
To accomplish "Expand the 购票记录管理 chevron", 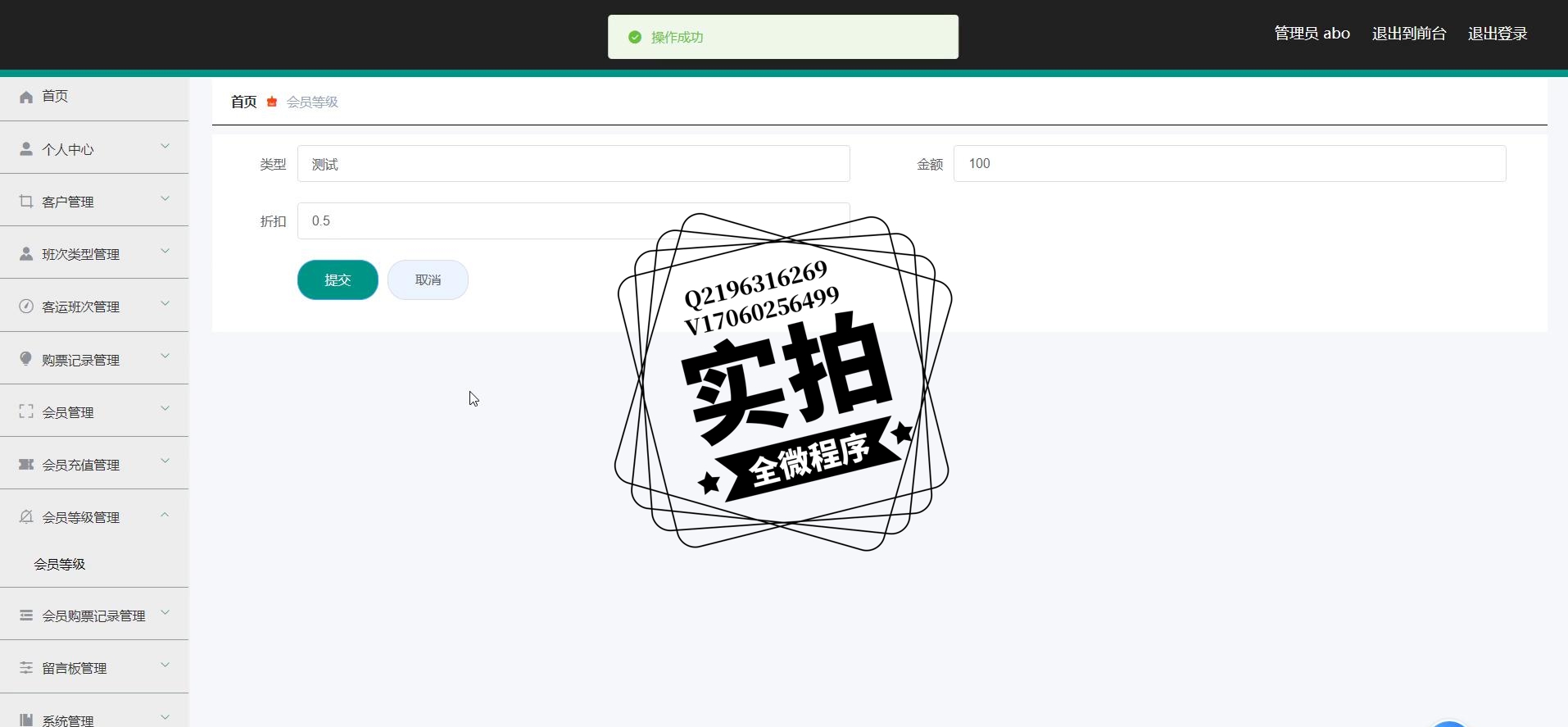I will 165,357.
